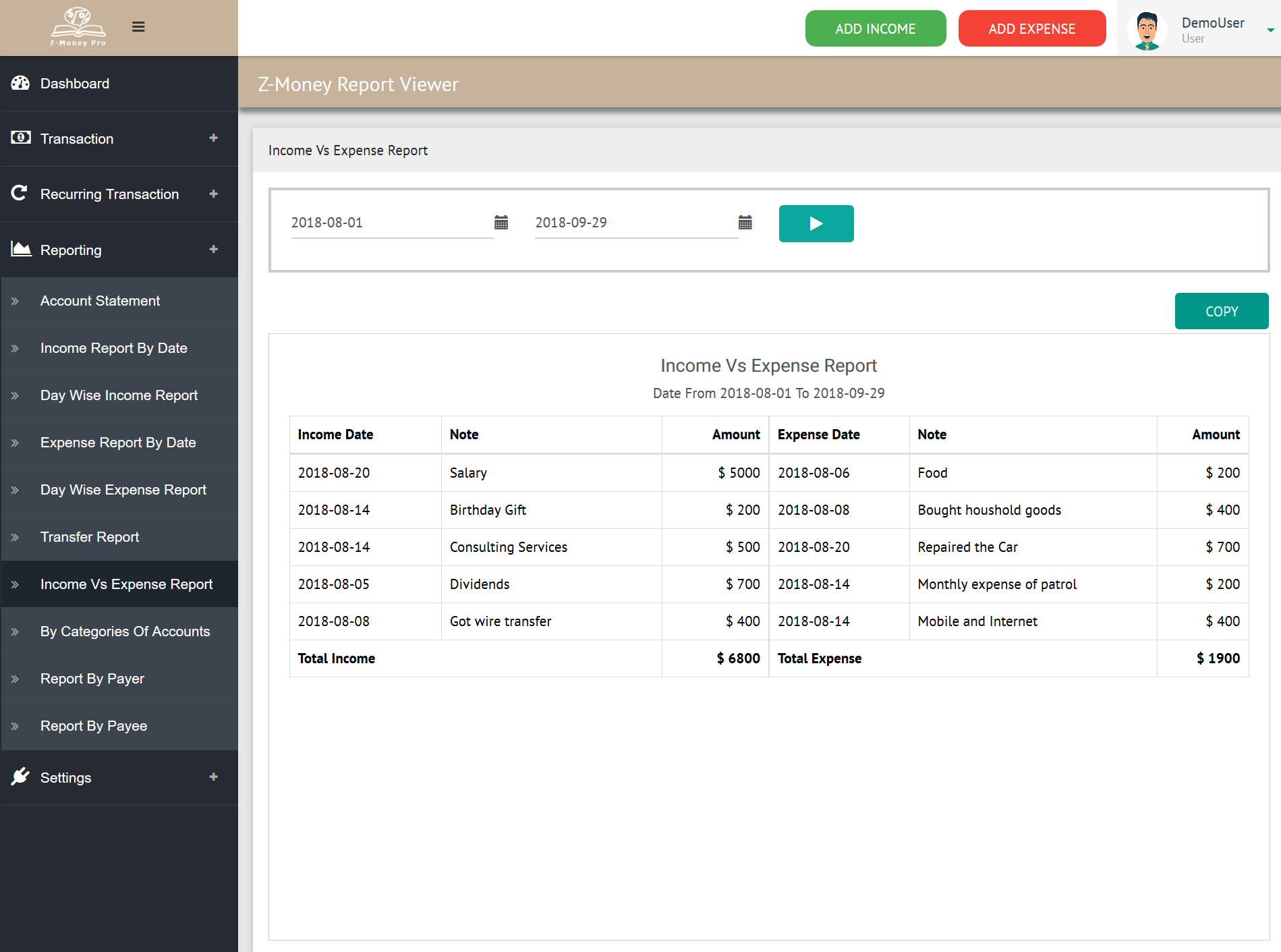This screenshot has height=952, width=1281.
Task: Open the start date calendar picker
Action: pos(501,223)
